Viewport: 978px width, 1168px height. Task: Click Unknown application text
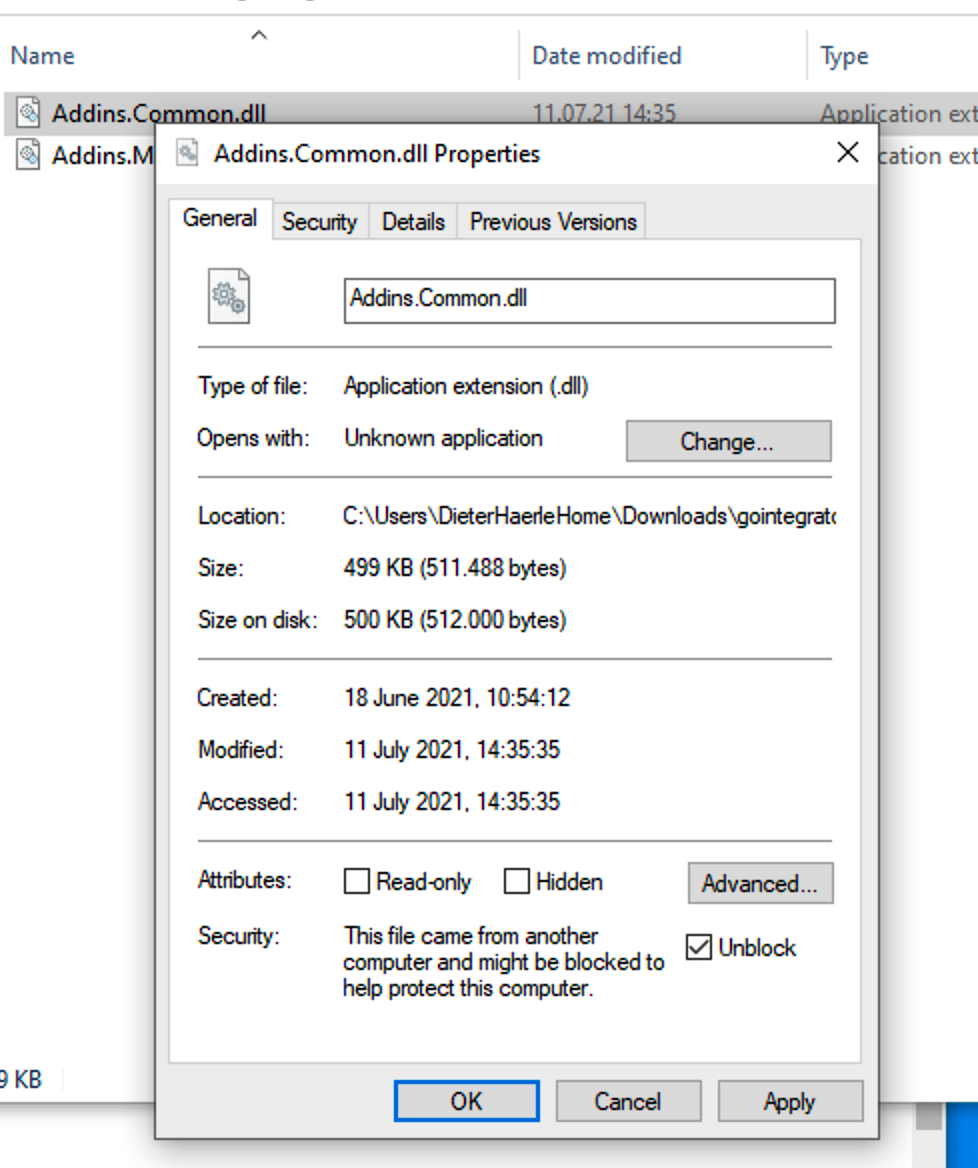click(443, 438)
